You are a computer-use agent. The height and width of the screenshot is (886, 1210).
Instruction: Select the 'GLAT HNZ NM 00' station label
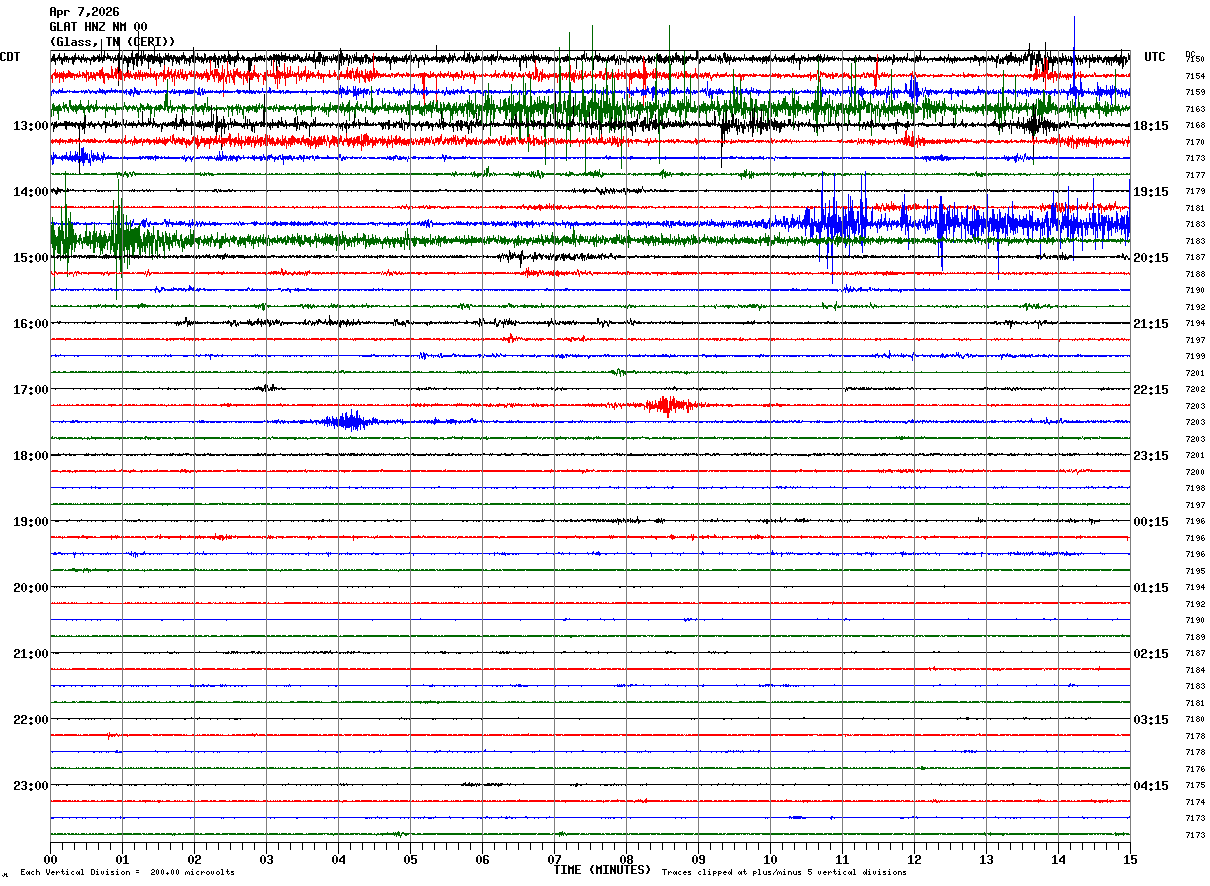[98, 27]
